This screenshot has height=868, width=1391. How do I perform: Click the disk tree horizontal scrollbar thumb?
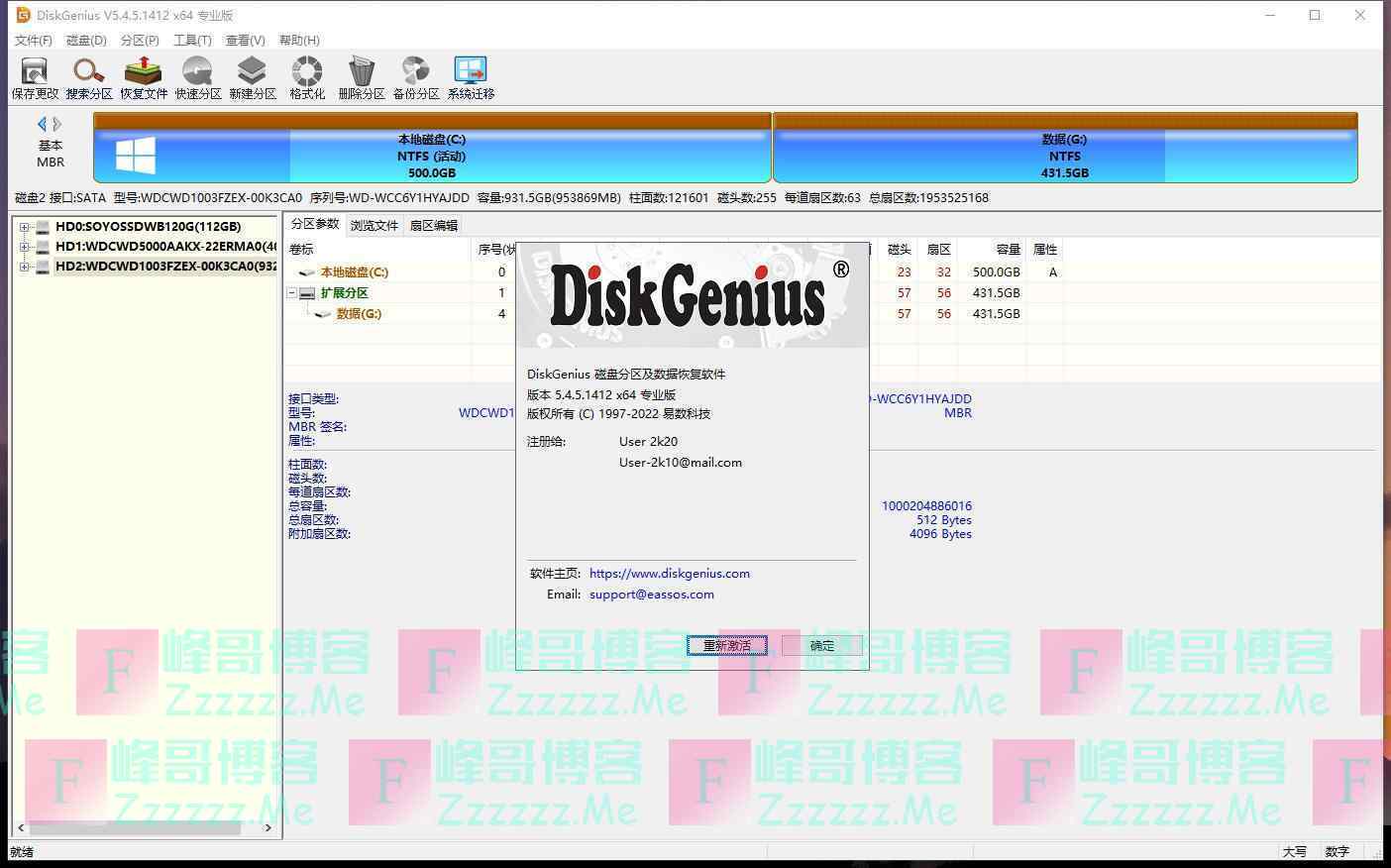(x=136, y=827)
